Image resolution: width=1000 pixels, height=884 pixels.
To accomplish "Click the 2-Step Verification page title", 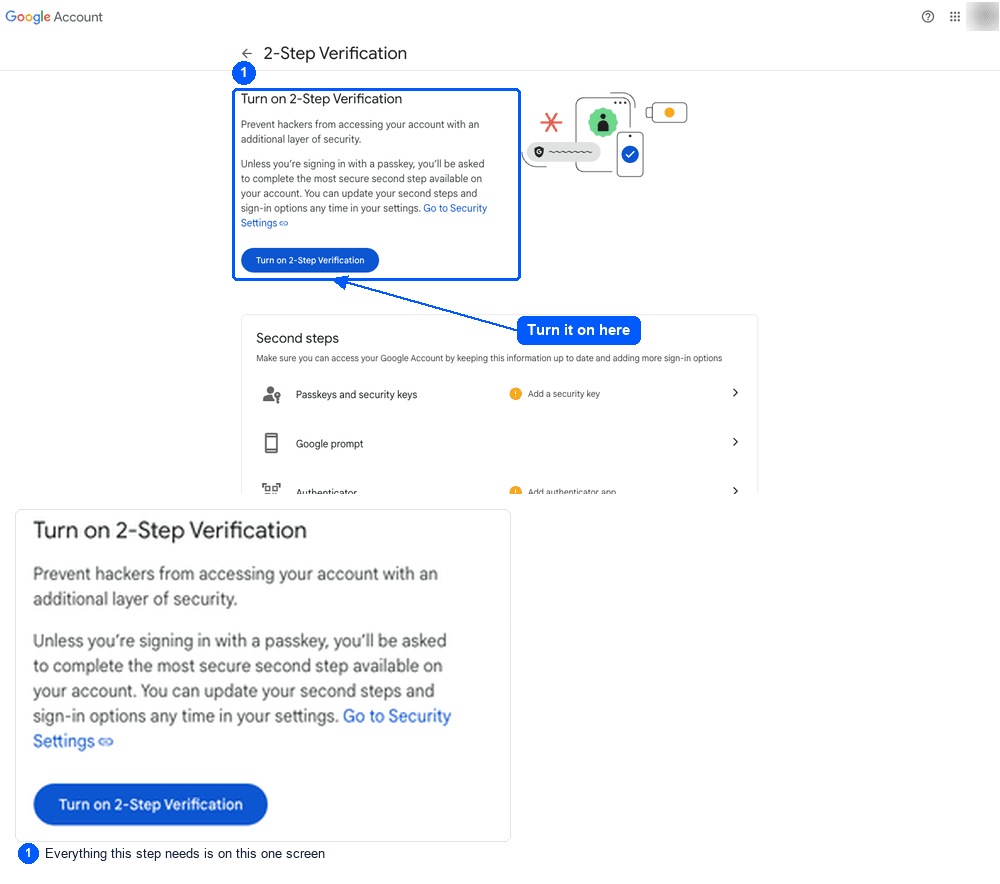I will coord(335,54).
